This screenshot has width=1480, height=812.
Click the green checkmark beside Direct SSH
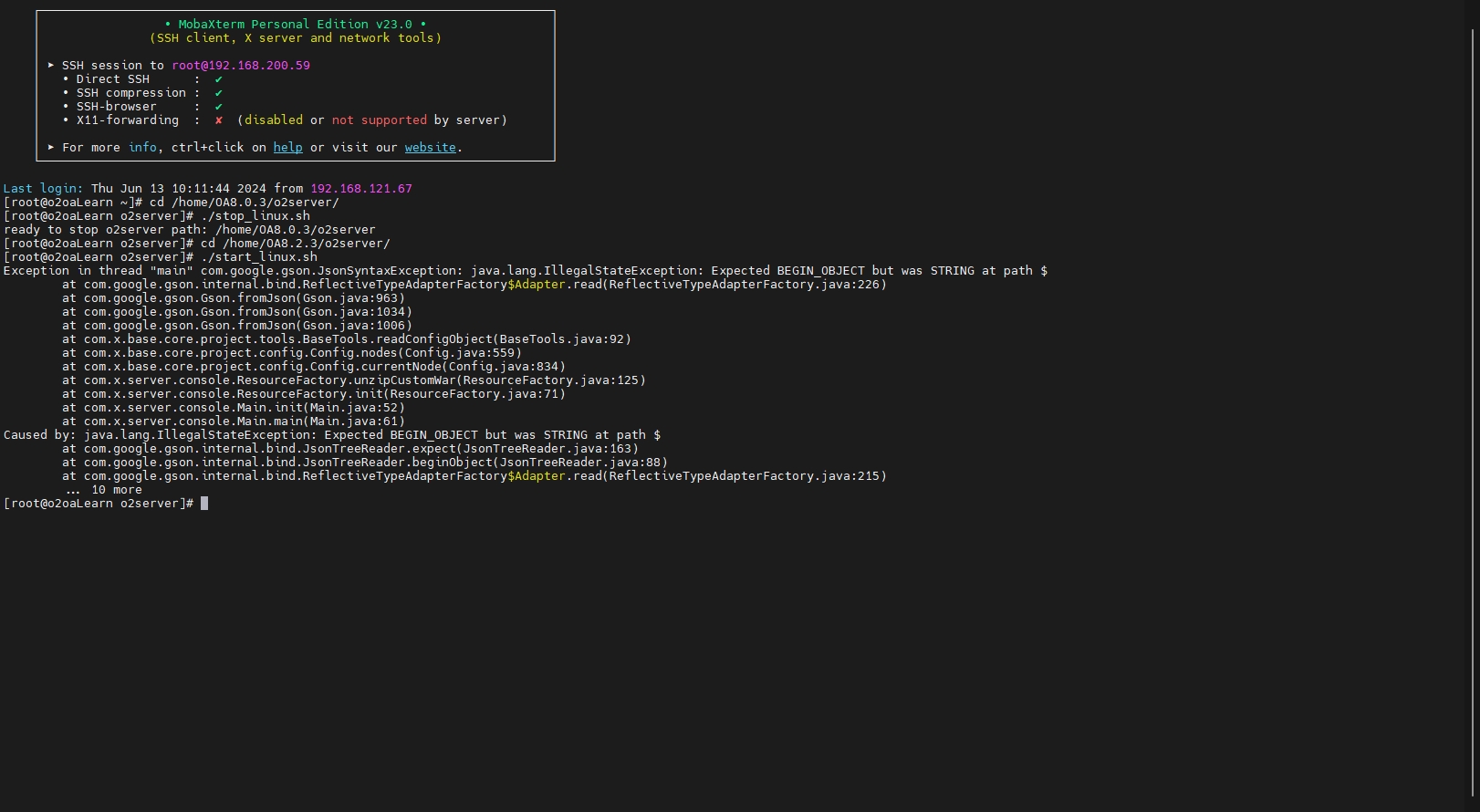(x=219, y=79)
